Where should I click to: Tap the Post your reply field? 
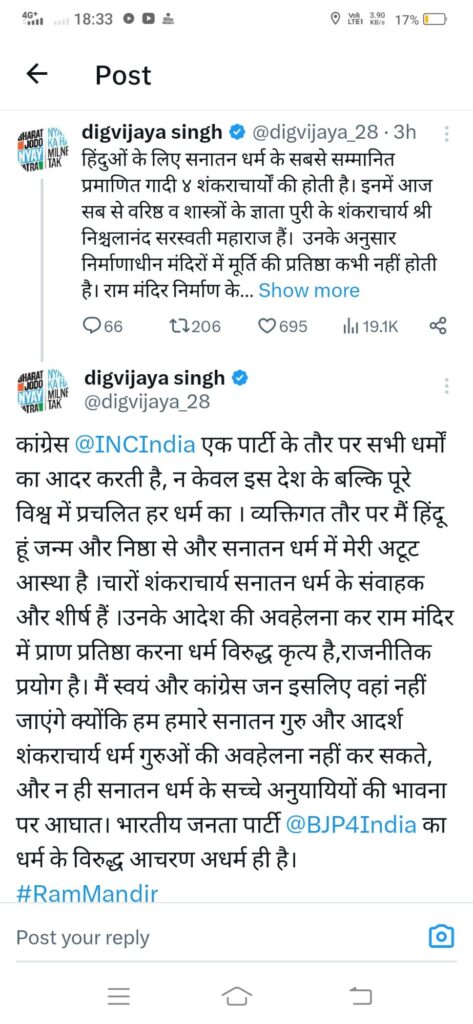(x=216, y=938)
